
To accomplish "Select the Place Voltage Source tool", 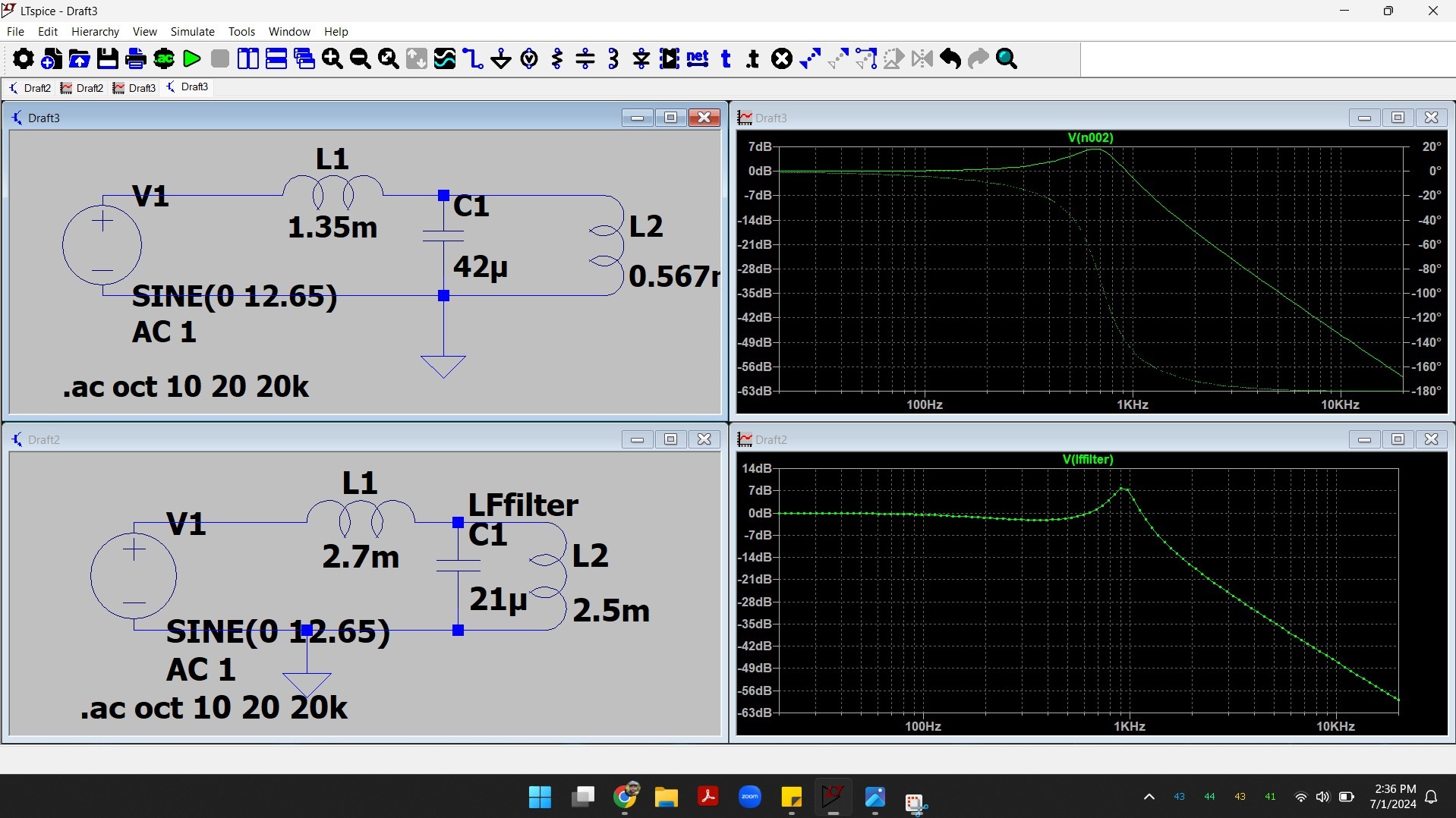I will 529,58.
